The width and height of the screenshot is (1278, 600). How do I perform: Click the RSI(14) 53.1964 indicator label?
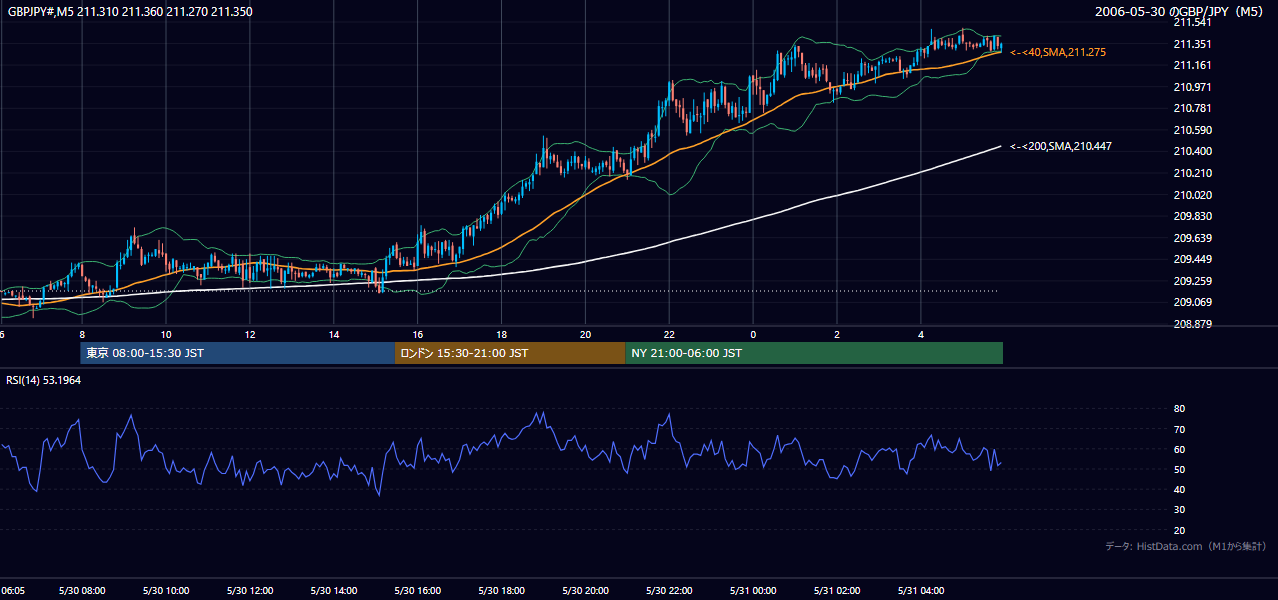click(43, 379)
